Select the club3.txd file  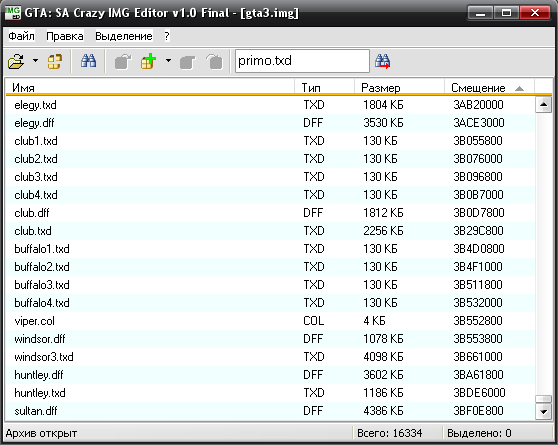(270, 177)
